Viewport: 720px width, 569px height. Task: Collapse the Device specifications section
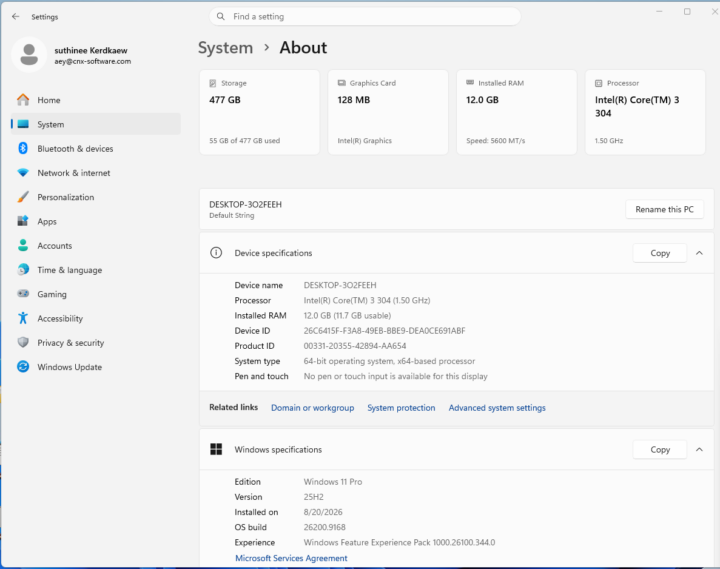(x=699, y=253)
